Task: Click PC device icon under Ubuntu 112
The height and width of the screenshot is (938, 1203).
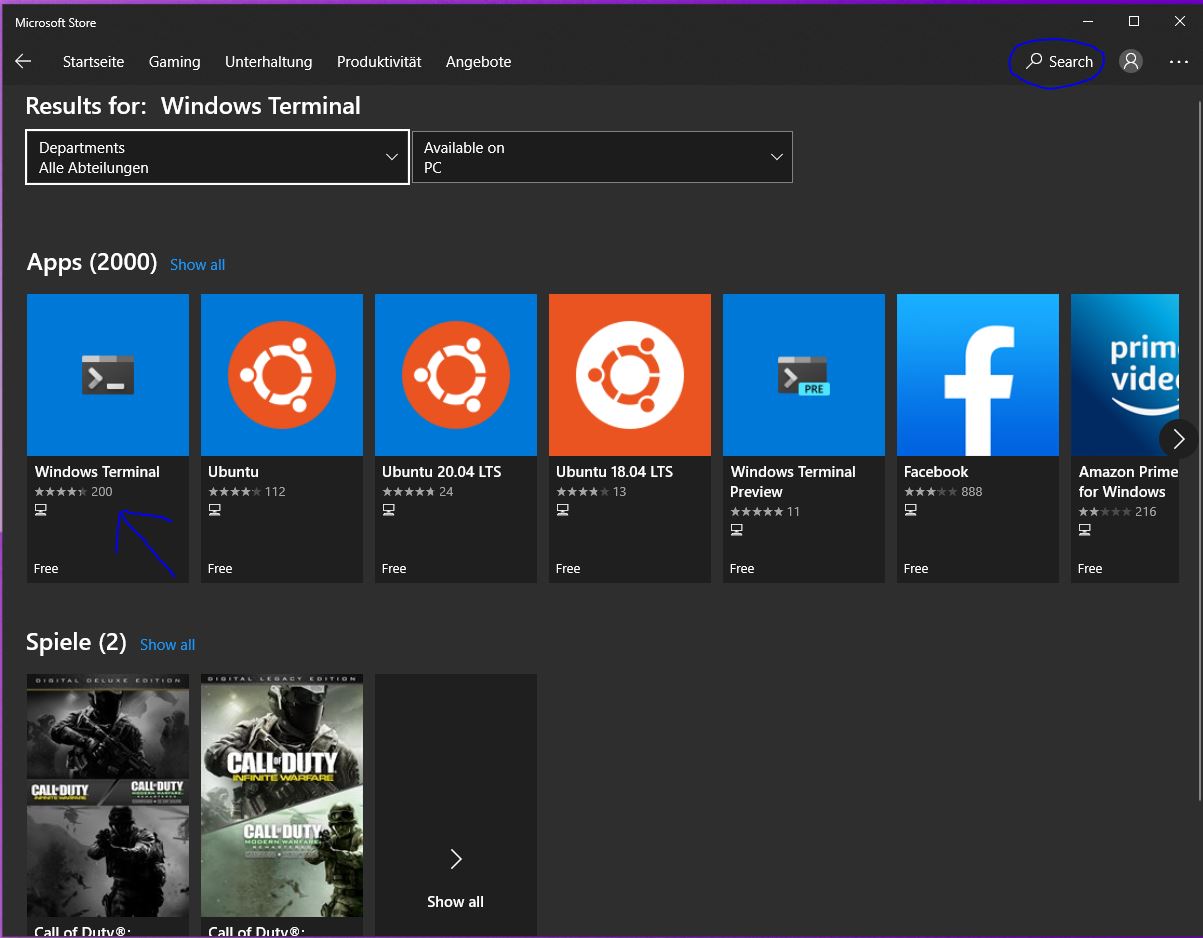Action: pos(215,510)
